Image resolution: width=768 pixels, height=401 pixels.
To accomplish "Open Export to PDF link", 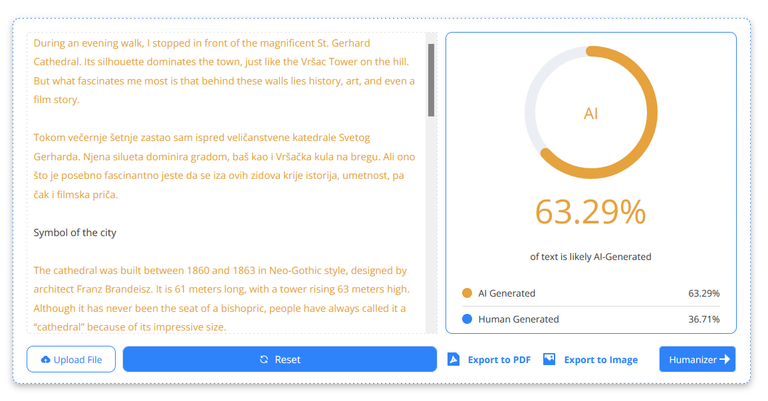I will point(499,360).
